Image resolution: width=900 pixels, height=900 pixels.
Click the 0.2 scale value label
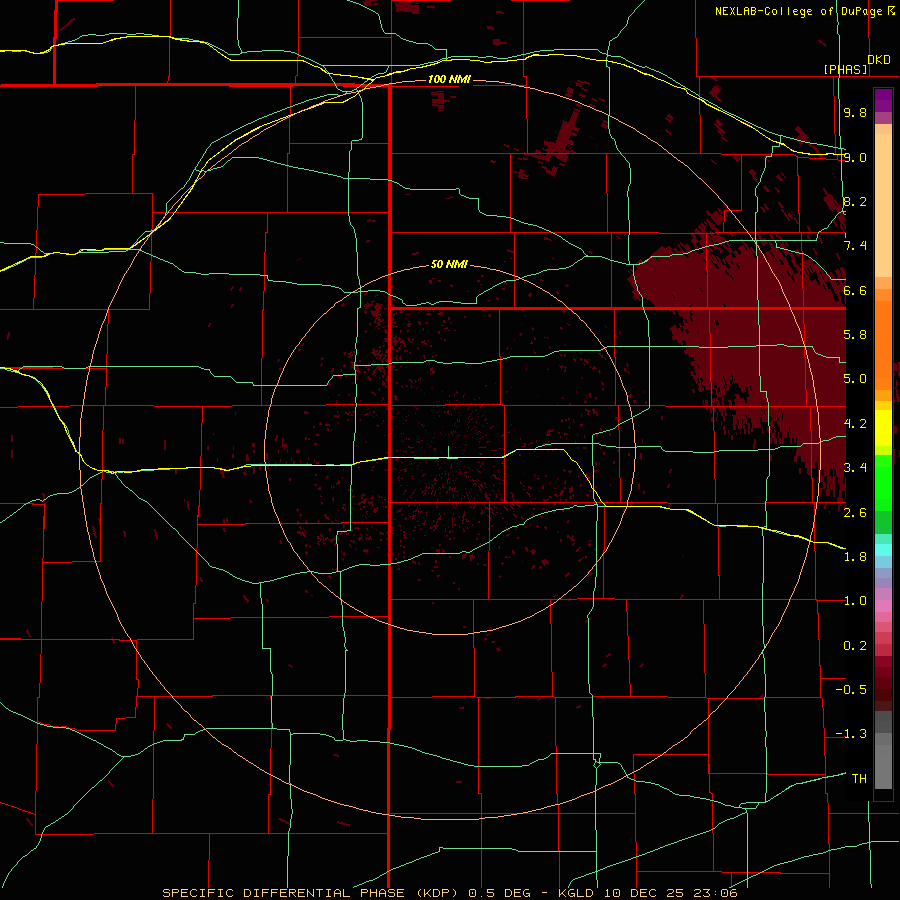point(855,646)
